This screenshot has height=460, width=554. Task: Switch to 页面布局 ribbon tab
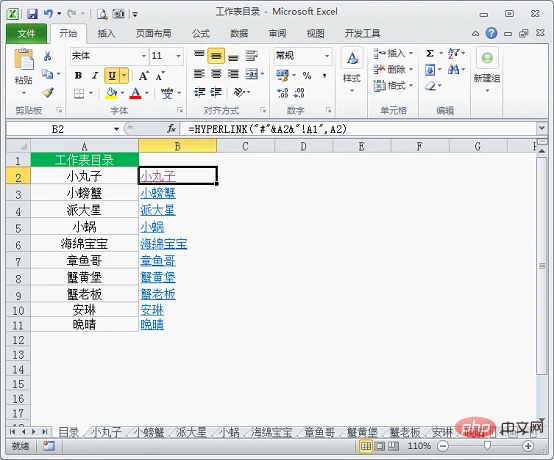pyautogui.click(x=153, y=34)
